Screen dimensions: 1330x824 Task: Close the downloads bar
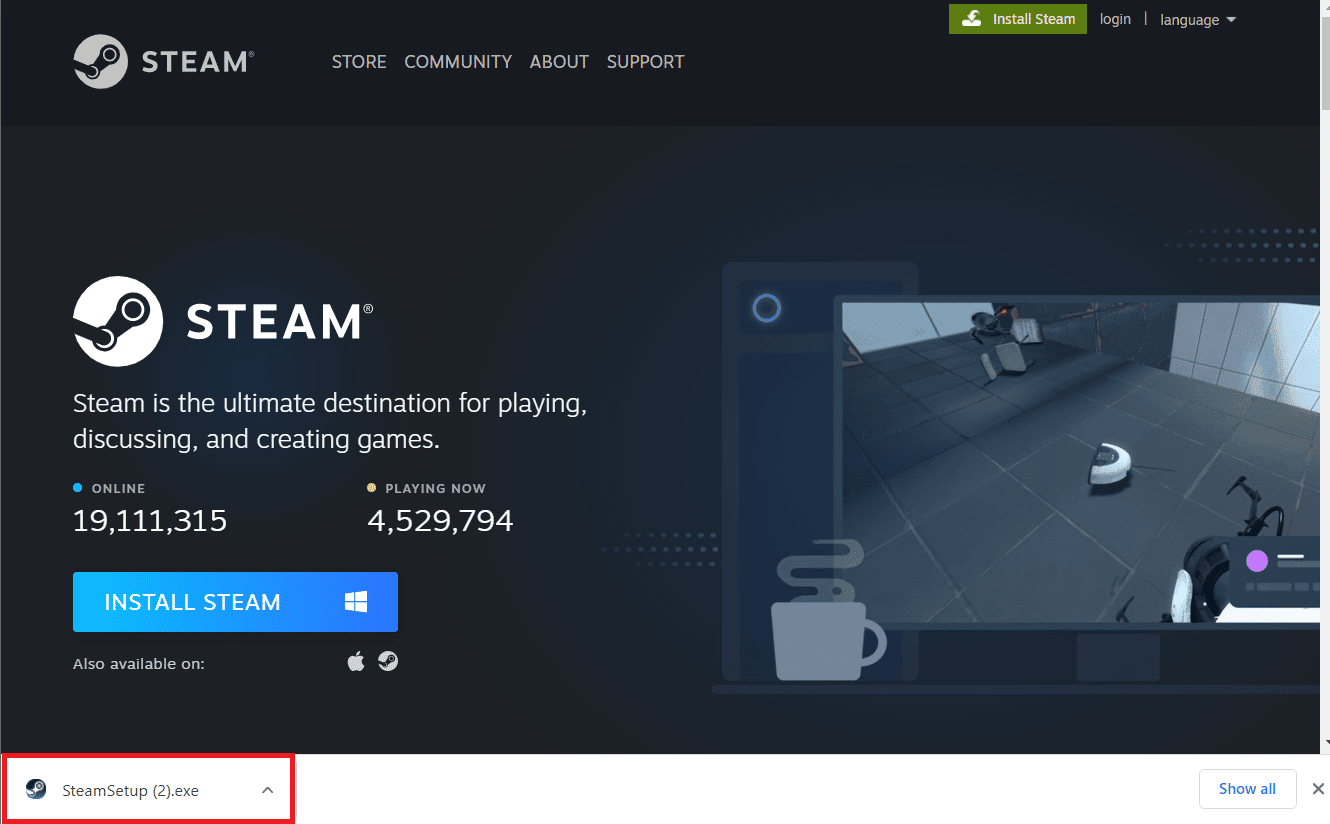1318,789
